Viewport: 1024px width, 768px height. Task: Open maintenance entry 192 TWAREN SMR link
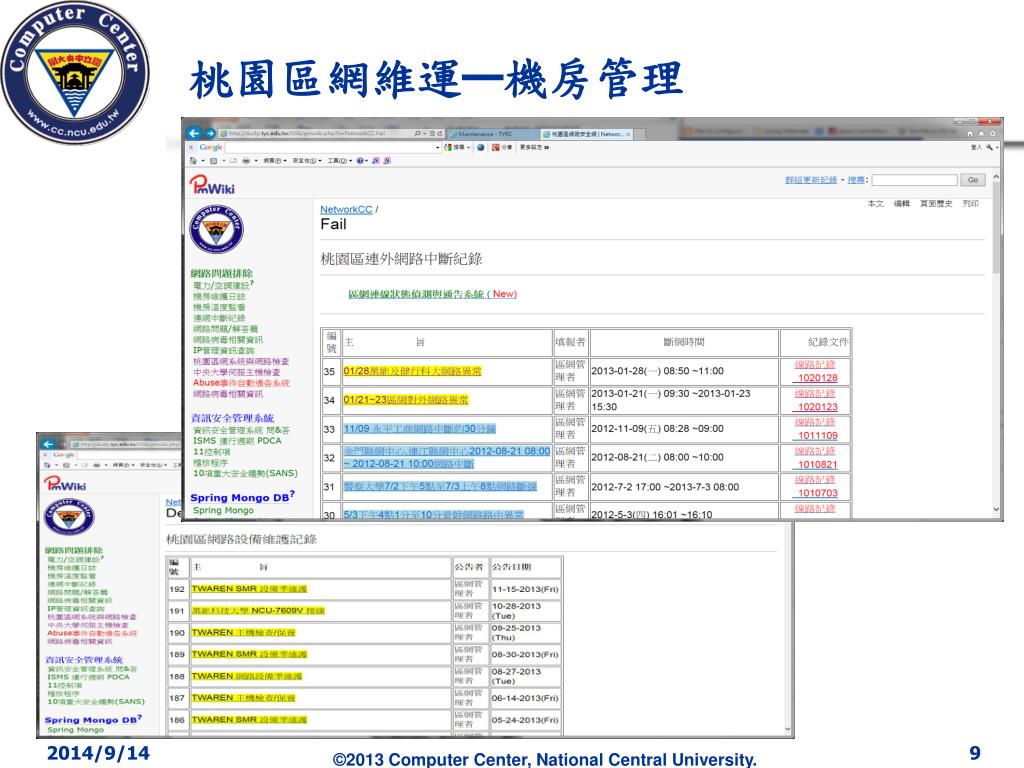click(249, 589)
